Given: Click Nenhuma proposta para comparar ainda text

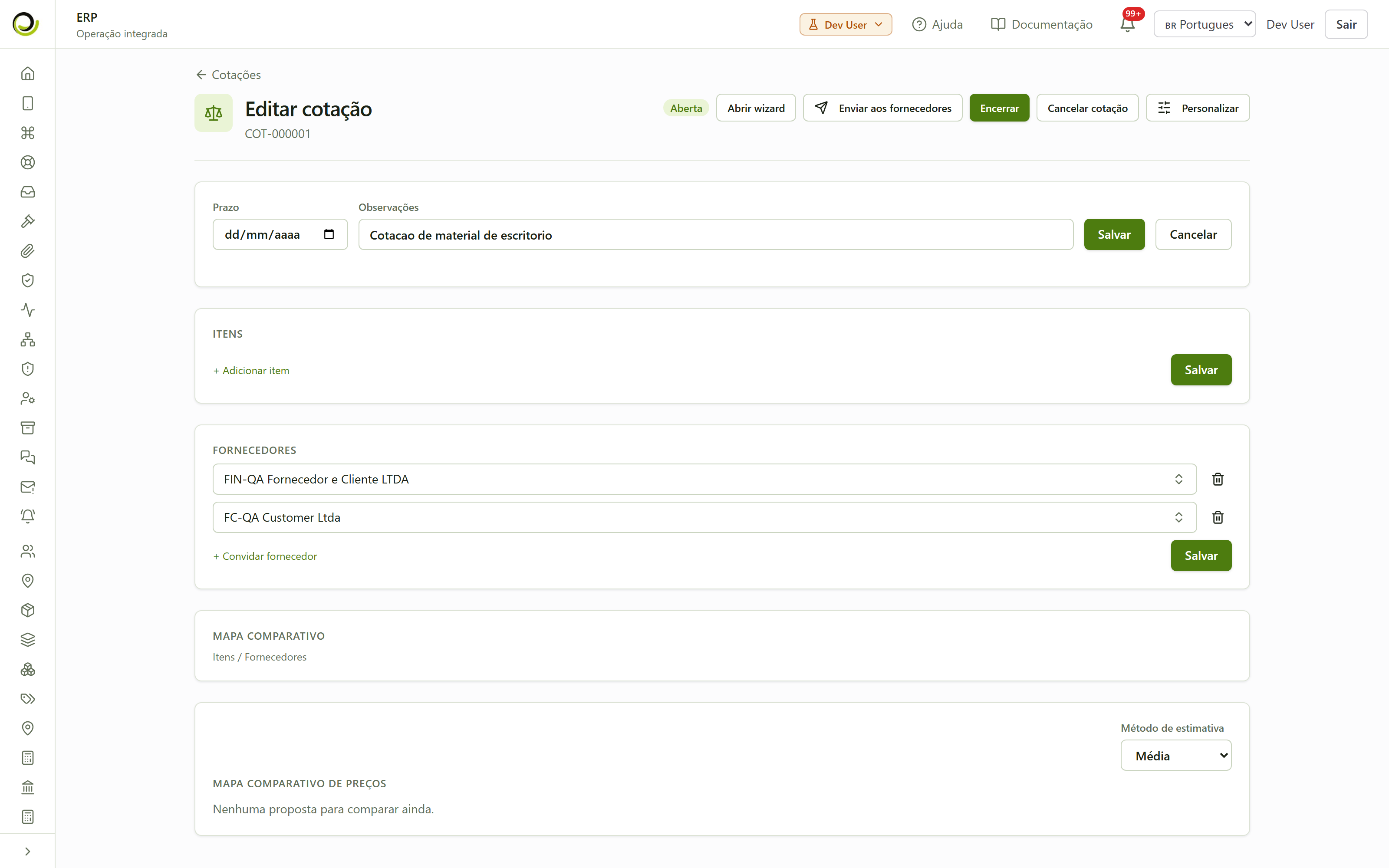Looking at the screenshot, I should (323, 809).
